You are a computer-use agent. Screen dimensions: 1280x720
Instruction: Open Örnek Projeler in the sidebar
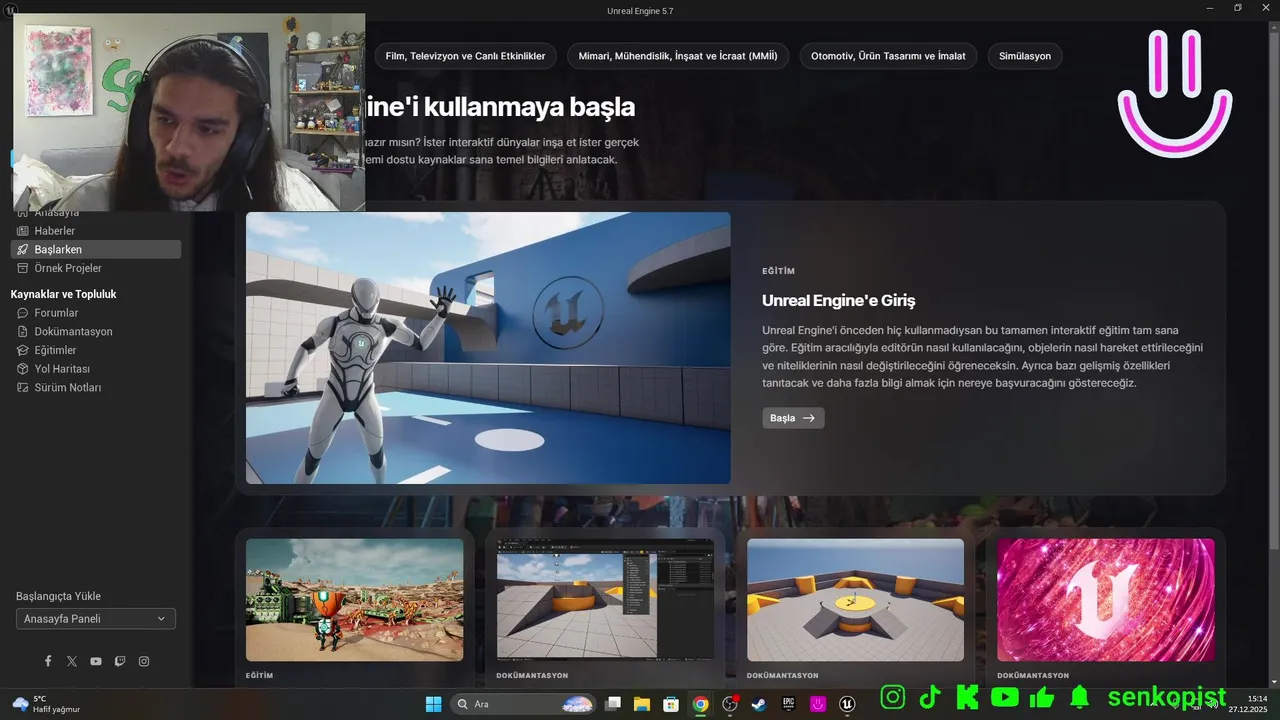click(95, 268)
